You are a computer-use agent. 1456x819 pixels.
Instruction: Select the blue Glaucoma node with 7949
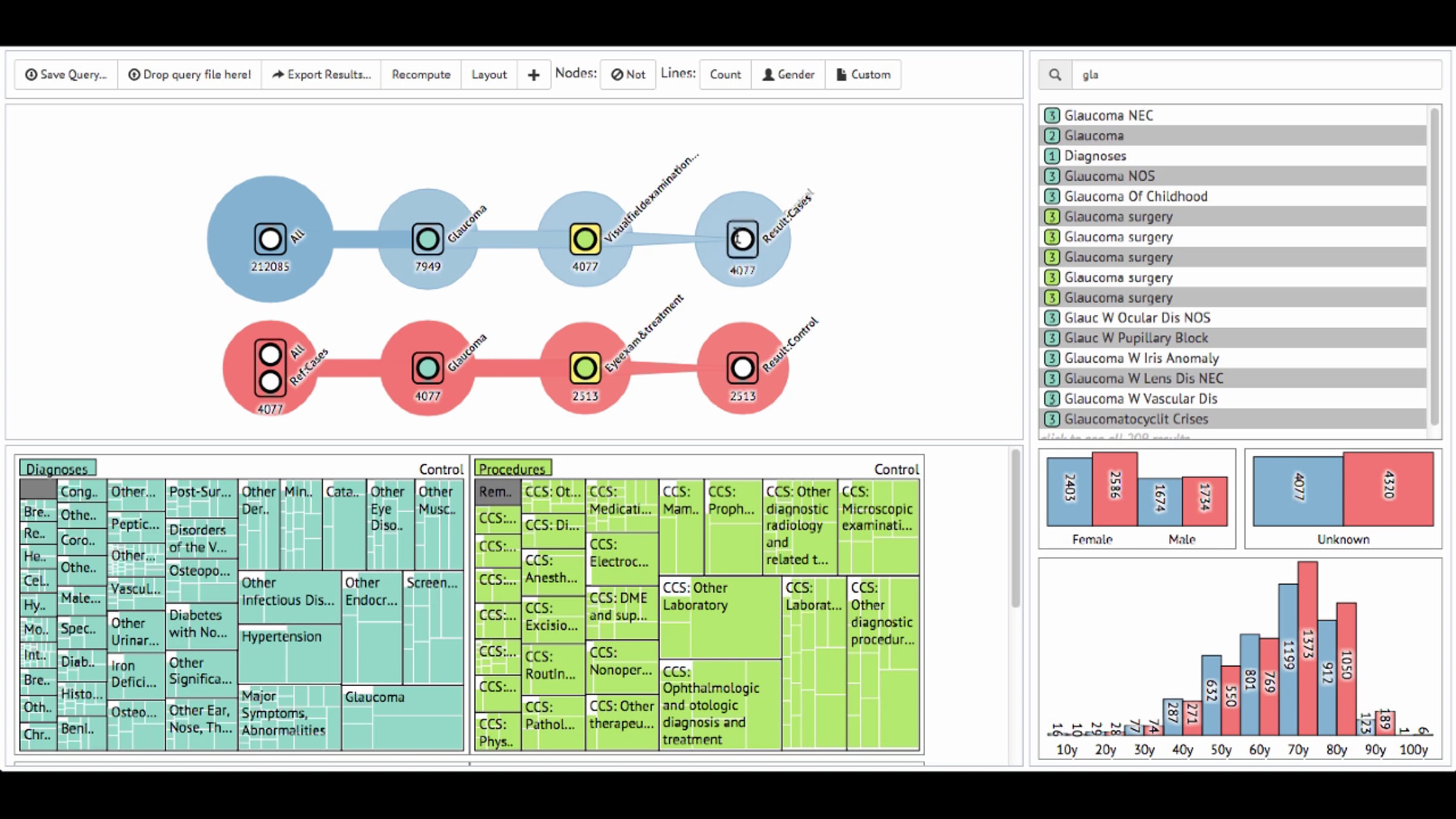[x=428, y=239]
